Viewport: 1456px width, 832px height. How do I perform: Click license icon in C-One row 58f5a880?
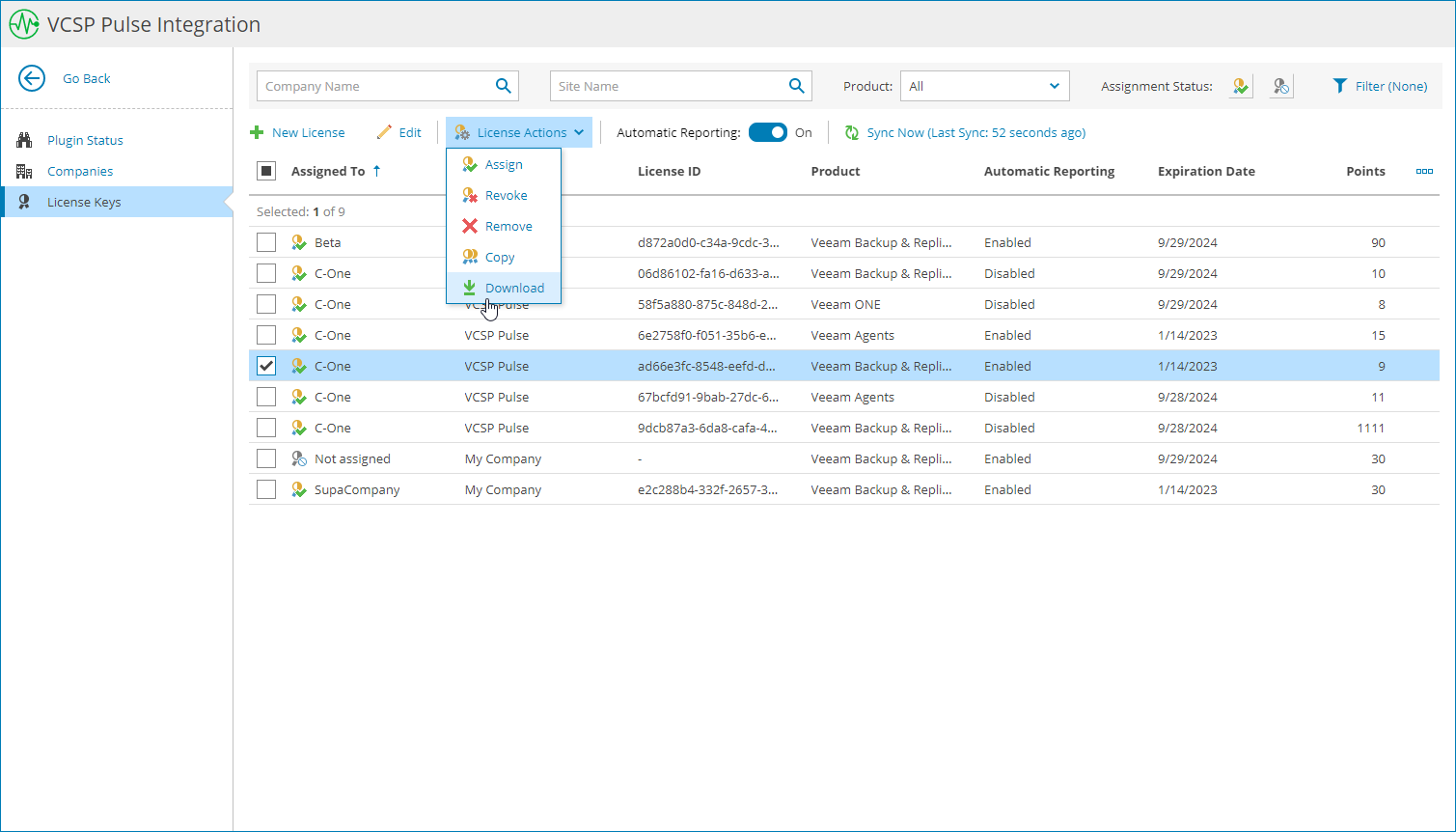[299, 304]
